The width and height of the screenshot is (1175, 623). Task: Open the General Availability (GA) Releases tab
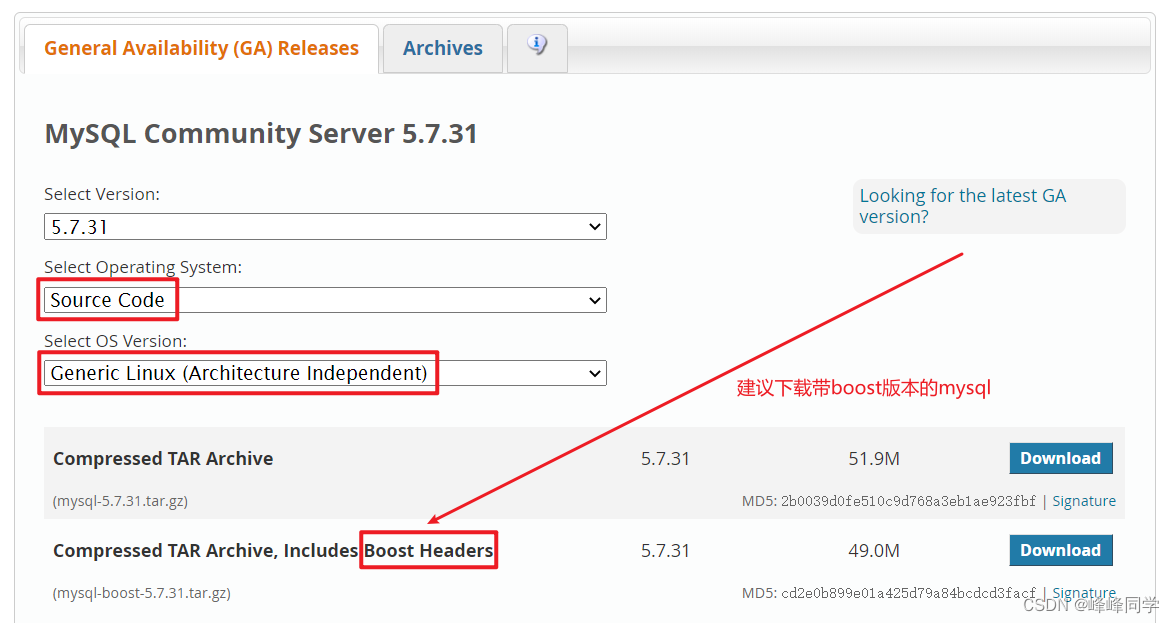point(201,49)
